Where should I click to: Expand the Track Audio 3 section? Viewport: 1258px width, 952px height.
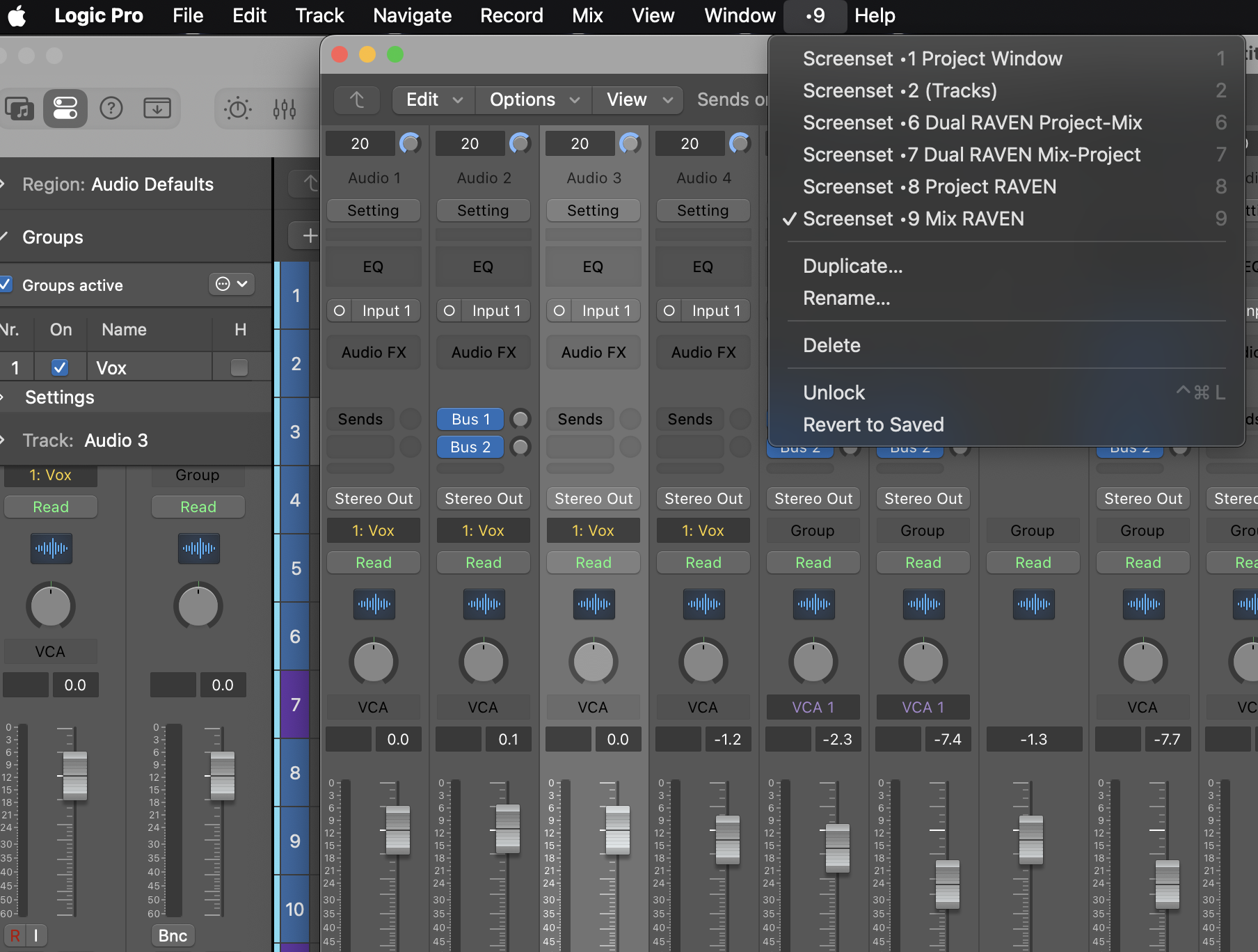(x=3, y=440)
